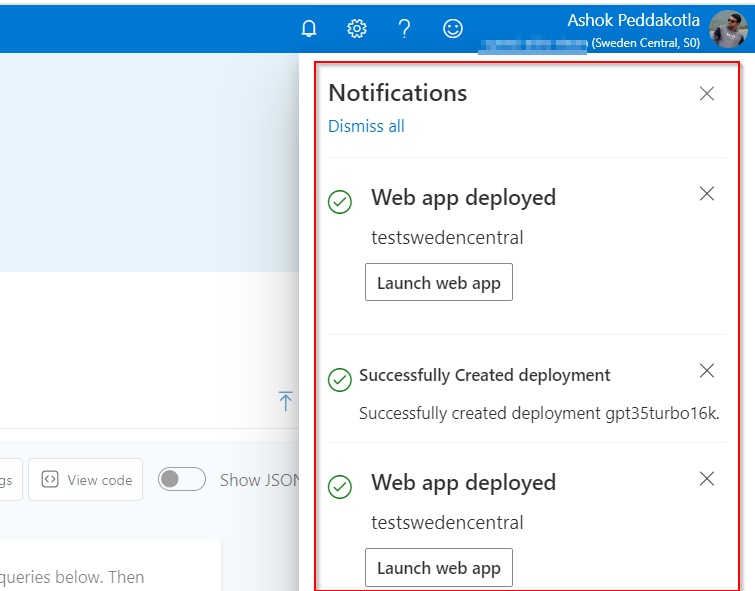Viewport: 755px width, 591px height.
Task: Dismiss the first Web app deployed notification
Action: point(707,194)
